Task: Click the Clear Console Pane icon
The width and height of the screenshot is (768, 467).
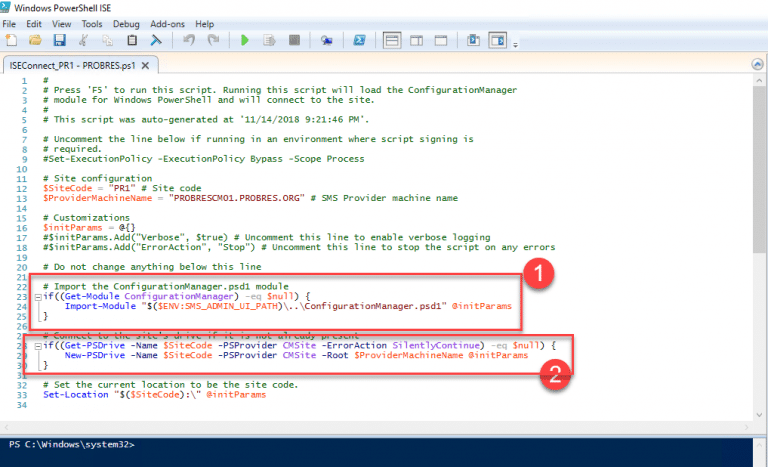Action: point(155,40)
